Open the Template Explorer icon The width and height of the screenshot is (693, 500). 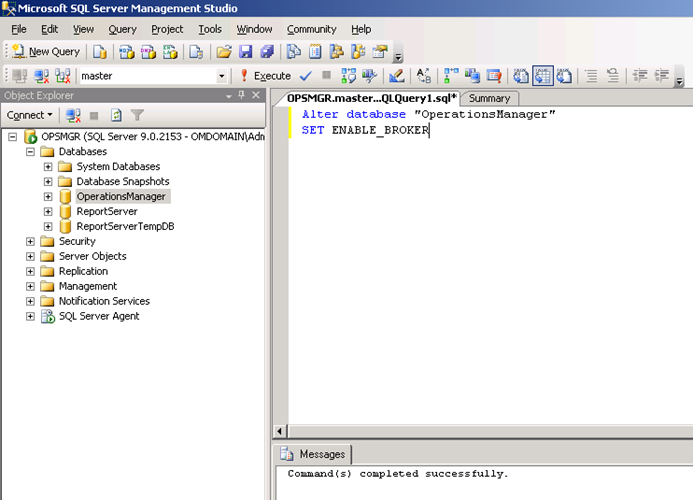[358, 52]
